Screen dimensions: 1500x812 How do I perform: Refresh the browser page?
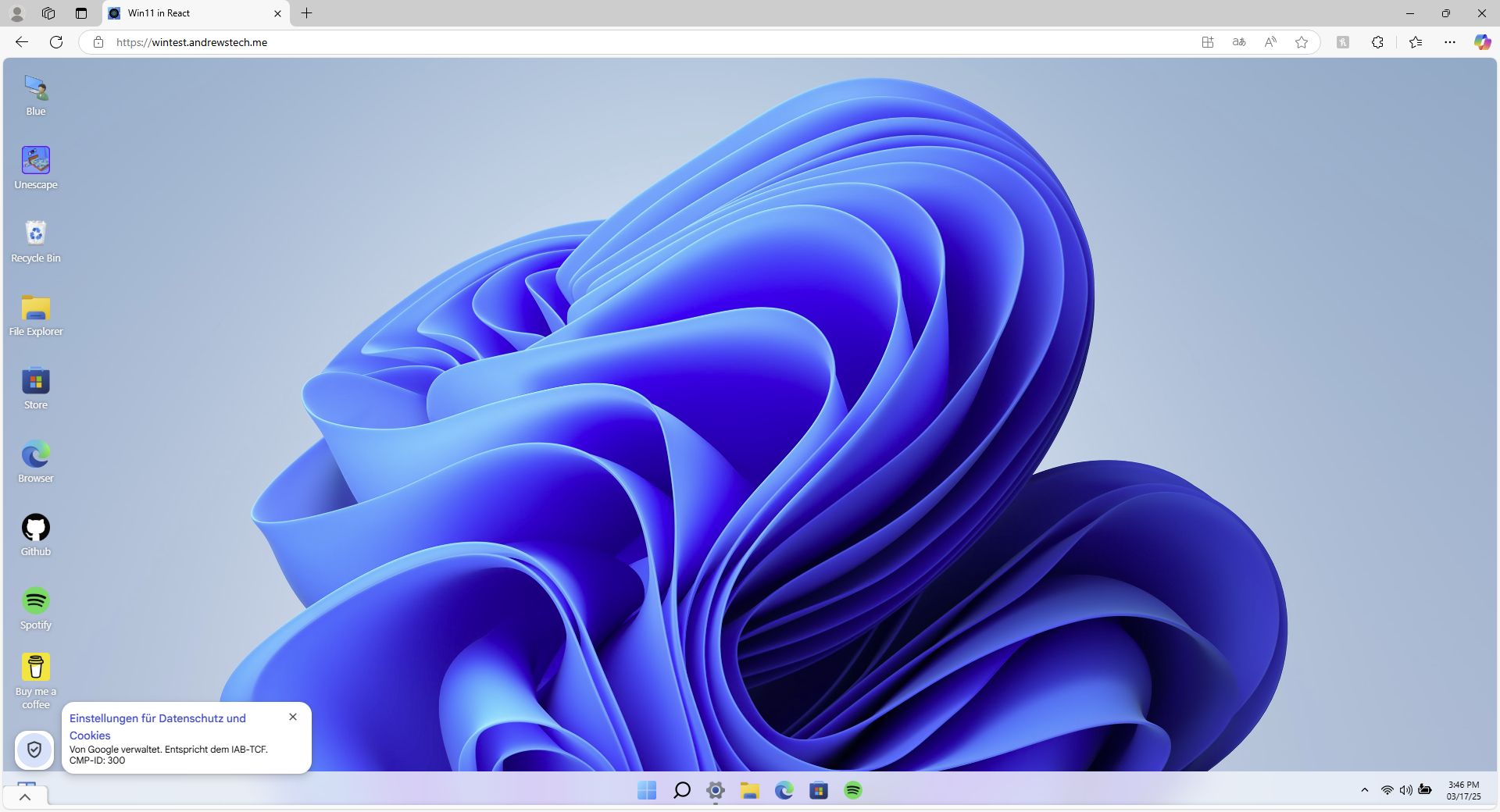[56, 42]
